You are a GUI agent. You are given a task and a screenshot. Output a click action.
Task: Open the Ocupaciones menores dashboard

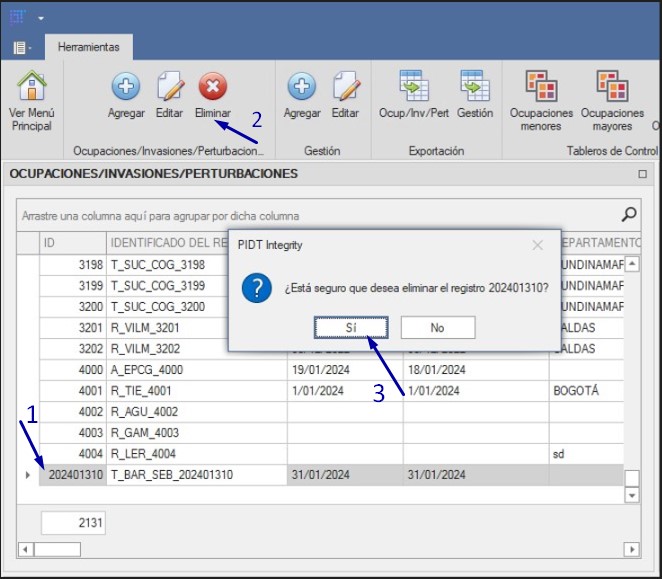541,88
